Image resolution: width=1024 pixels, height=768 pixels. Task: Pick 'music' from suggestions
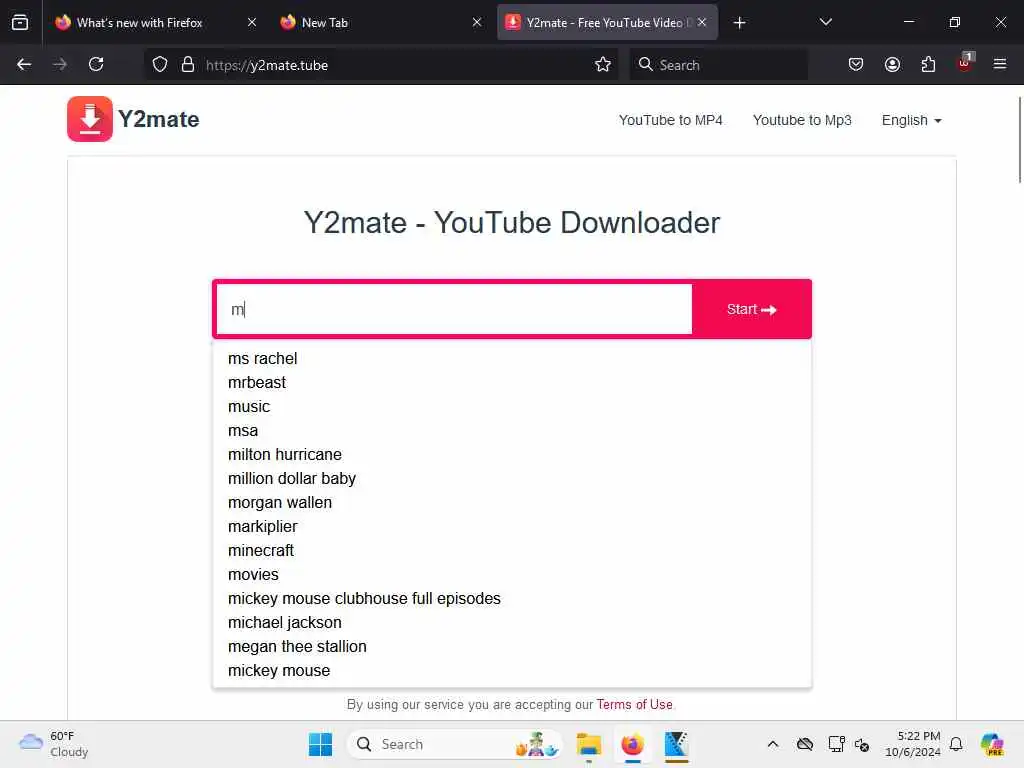(x=511, y=407)
